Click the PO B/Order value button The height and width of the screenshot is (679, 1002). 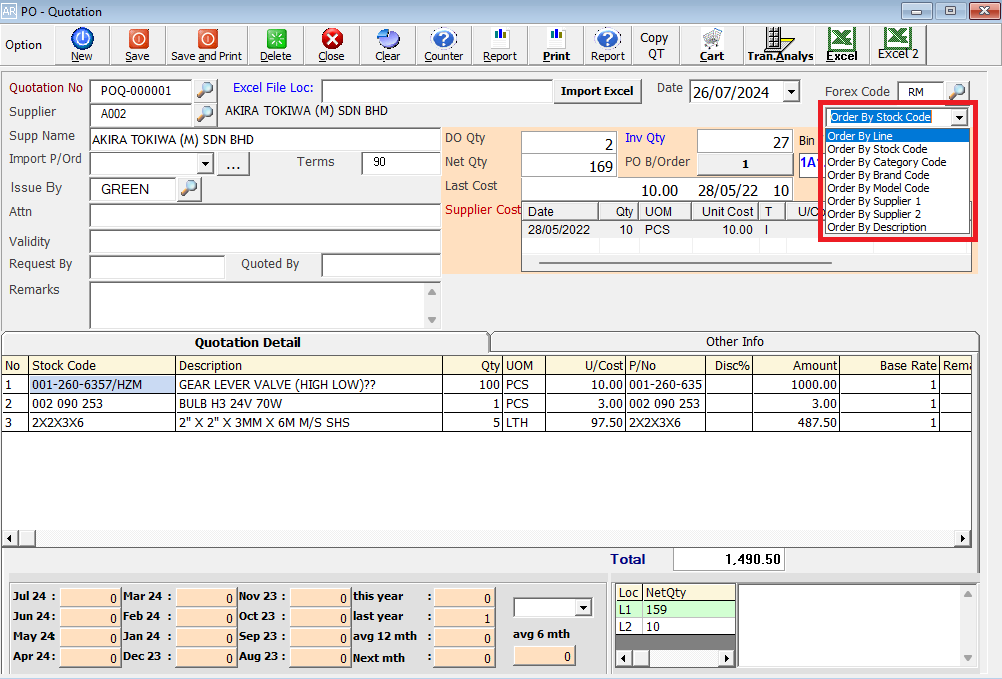click(745, 164)
